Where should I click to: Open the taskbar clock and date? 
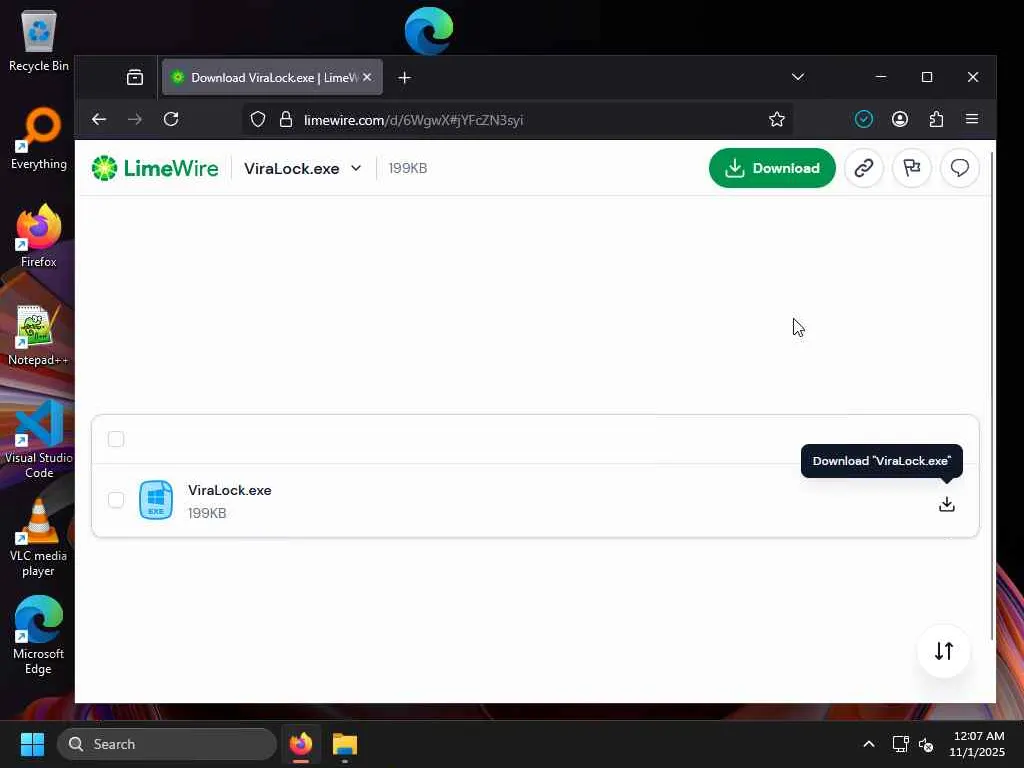(978, 744)
